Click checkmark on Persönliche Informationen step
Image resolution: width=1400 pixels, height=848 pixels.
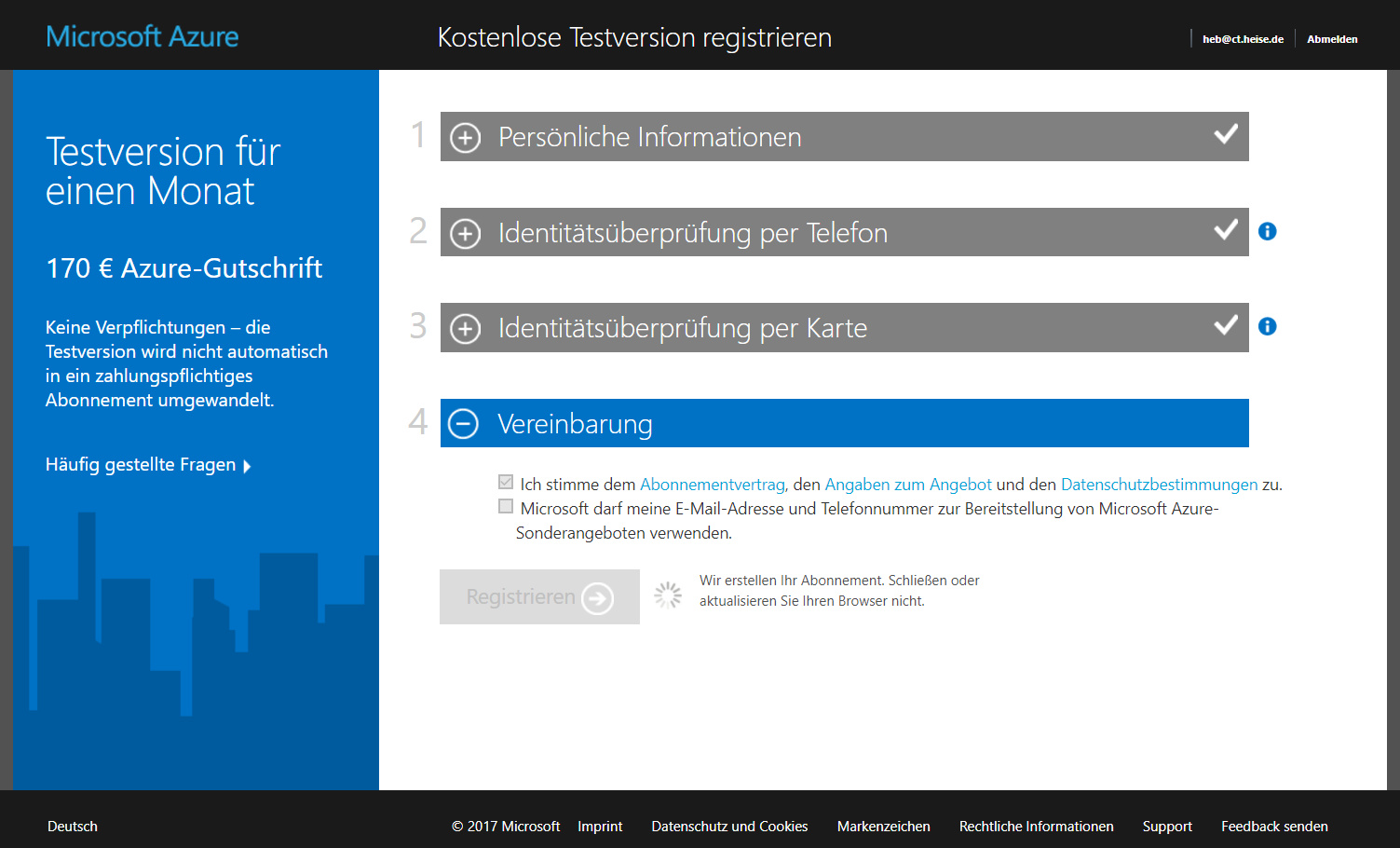pos(1226,134)
